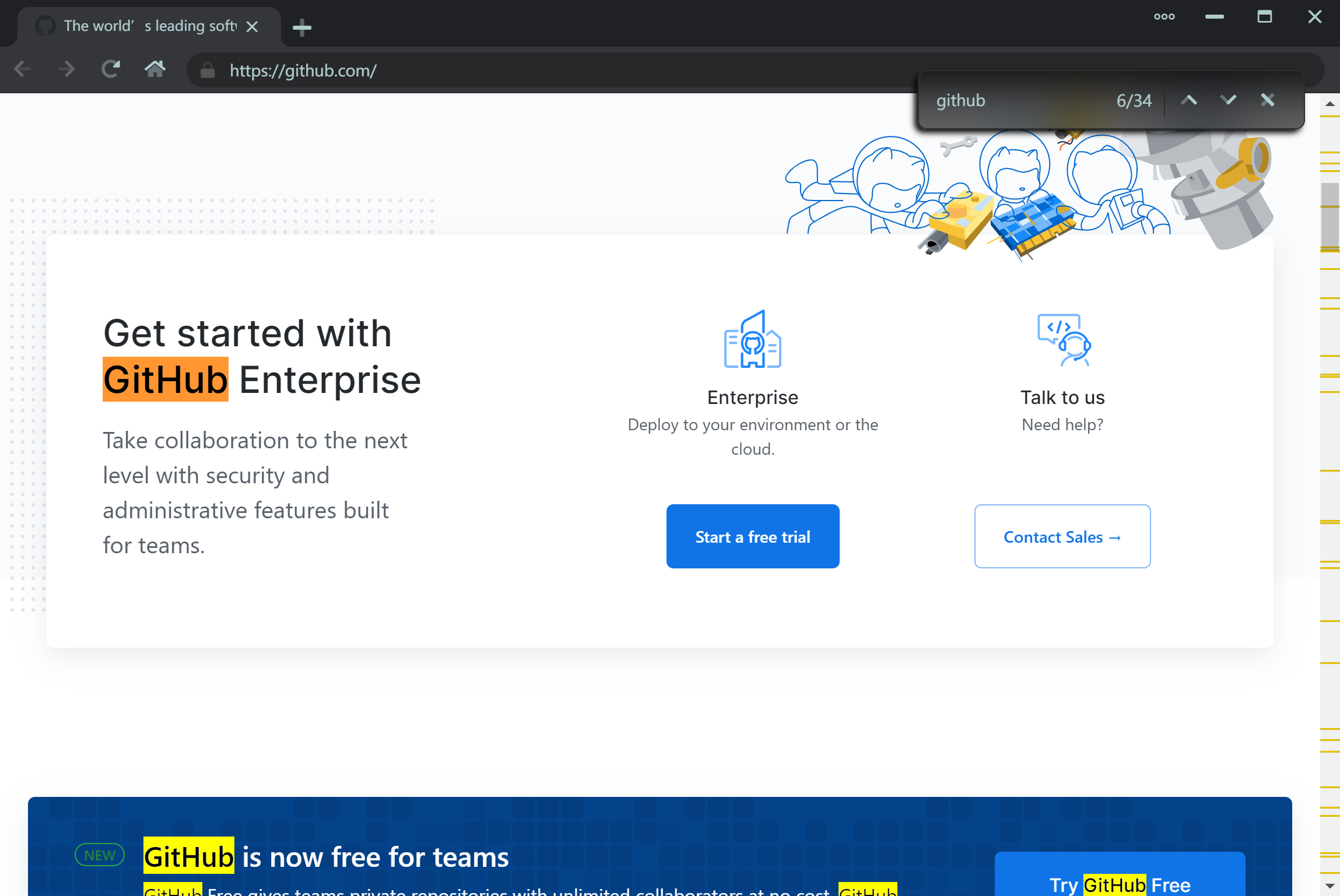
Task: Click the lock icon in address bar
Action: (x=208, y=71)
